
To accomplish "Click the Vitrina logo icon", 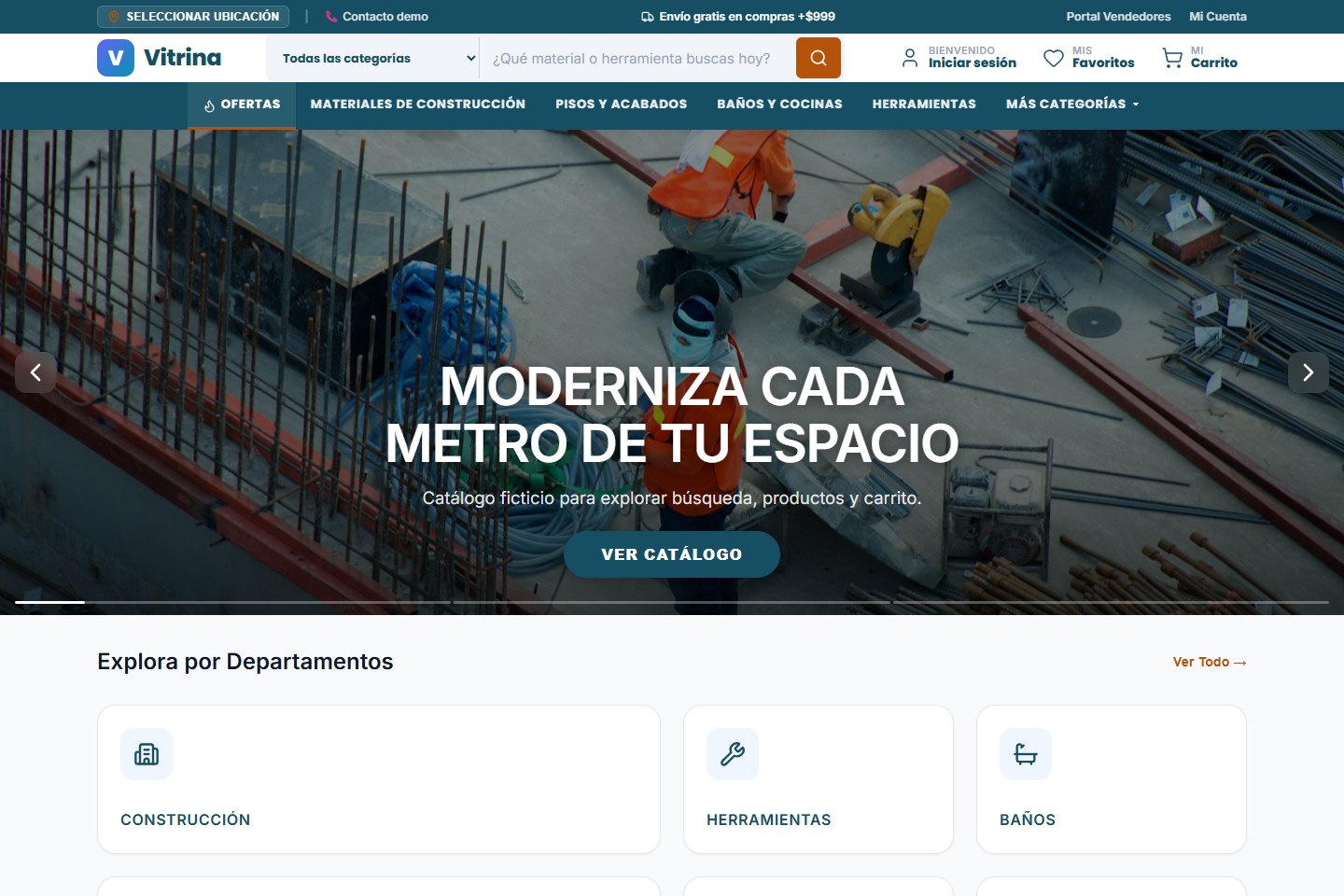I will [x=116, y=58].
